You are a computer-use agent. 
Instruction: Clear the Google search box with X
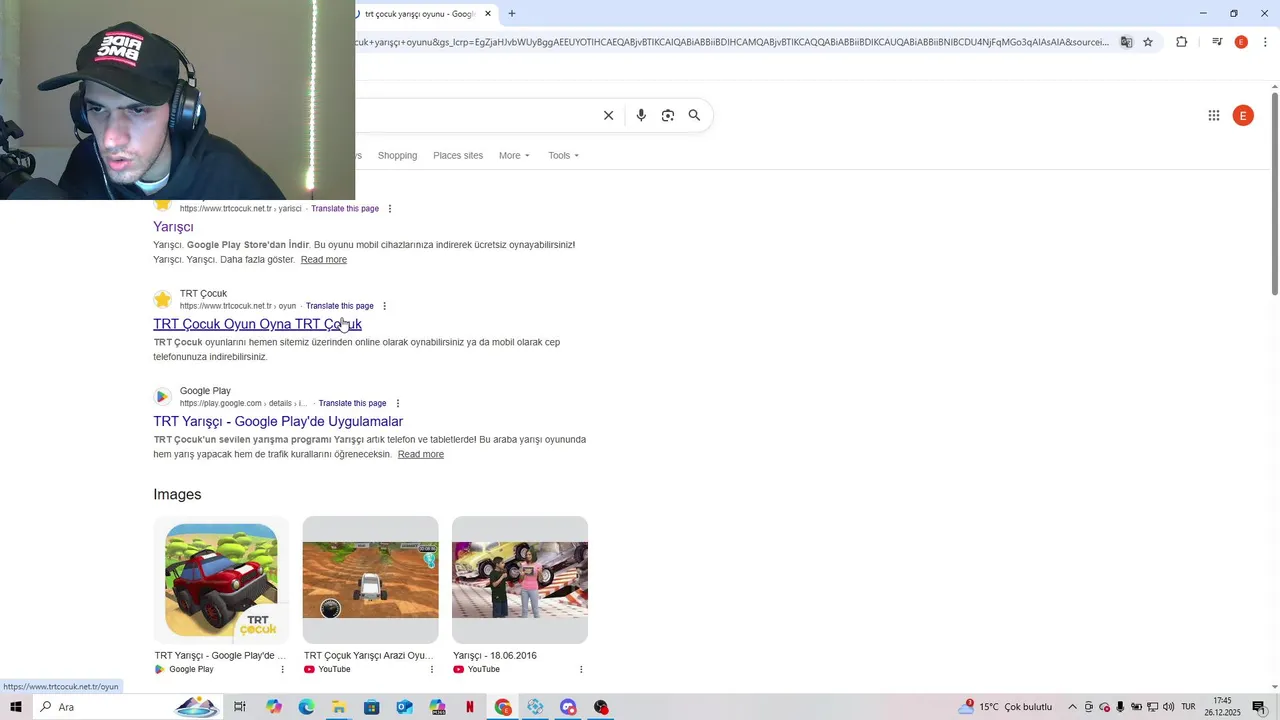(608, 115)
